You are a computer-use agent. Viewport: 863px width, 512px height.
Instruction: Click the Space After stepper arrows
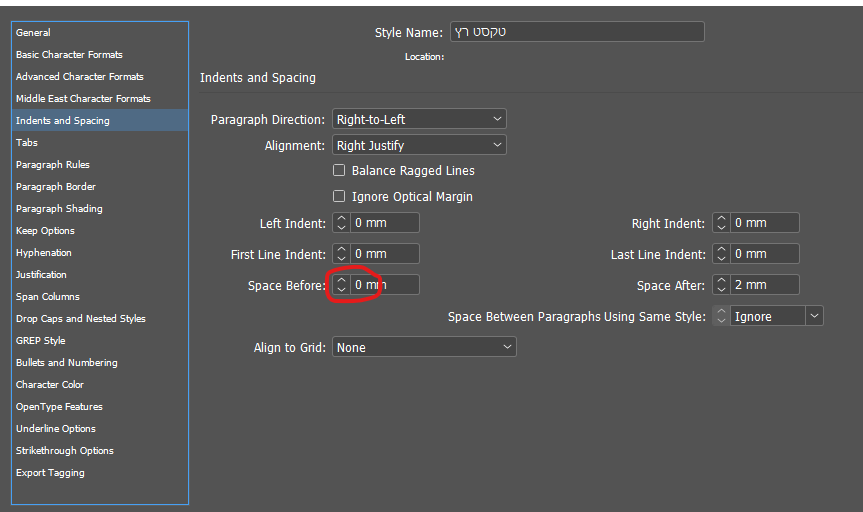coord(721,285)
